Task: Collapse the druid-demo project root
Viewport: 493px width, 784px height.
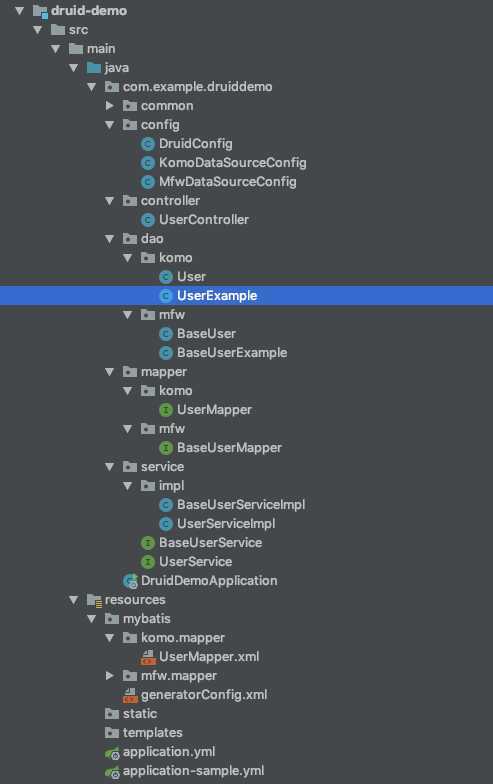Action: coord(20,10)
